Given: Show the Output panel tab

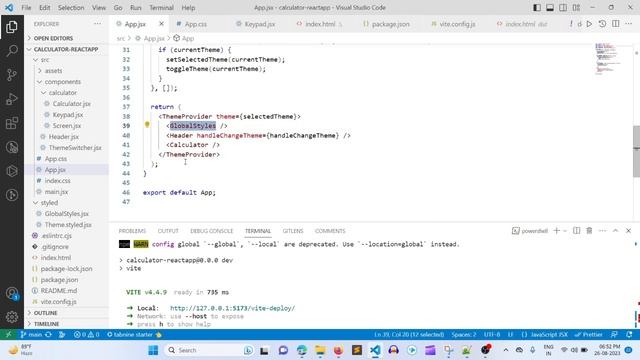Looking at the screenshot, I should coord(168,231).
